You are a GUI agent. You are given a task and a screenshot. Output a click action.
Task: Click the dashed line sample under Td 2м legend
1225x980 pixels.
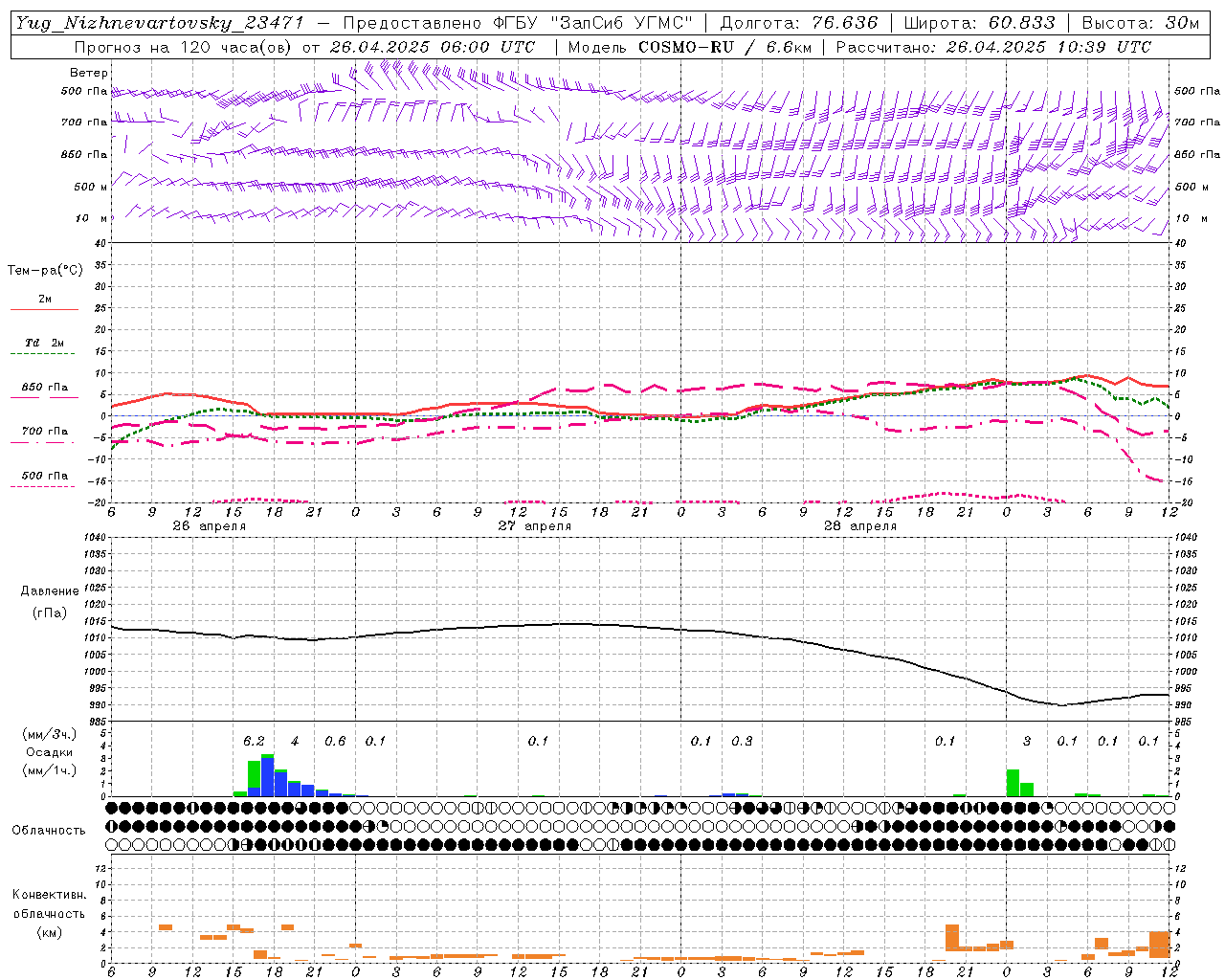coord(43,354)
